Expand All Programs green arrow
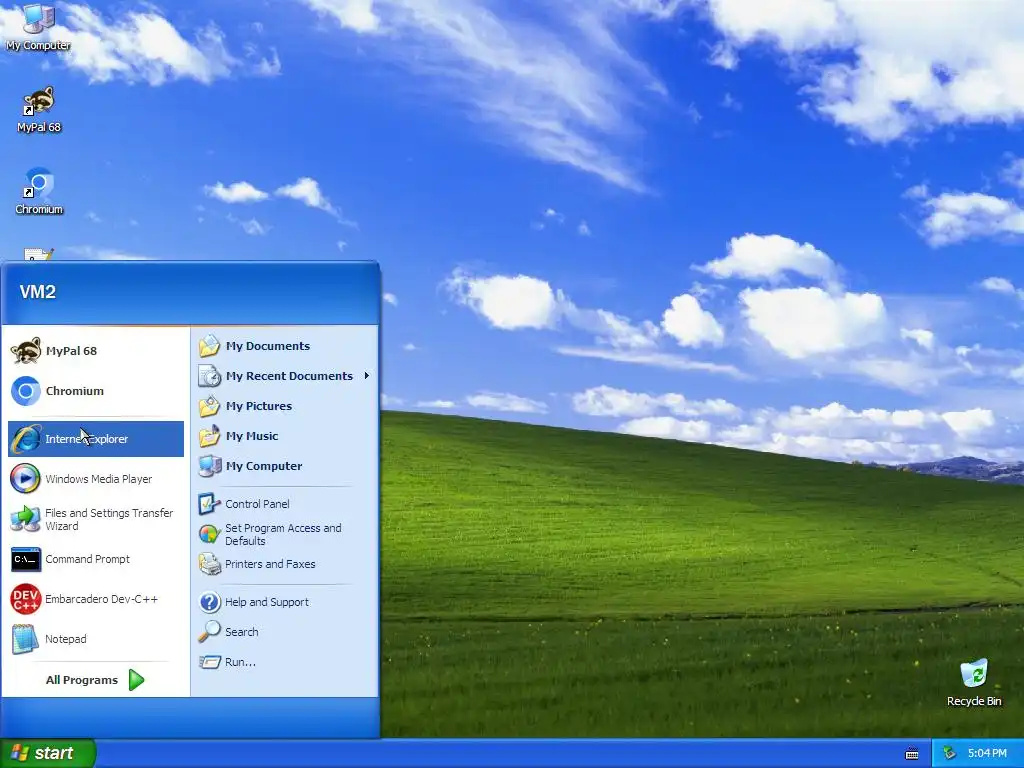 click(x=136, y=680)
